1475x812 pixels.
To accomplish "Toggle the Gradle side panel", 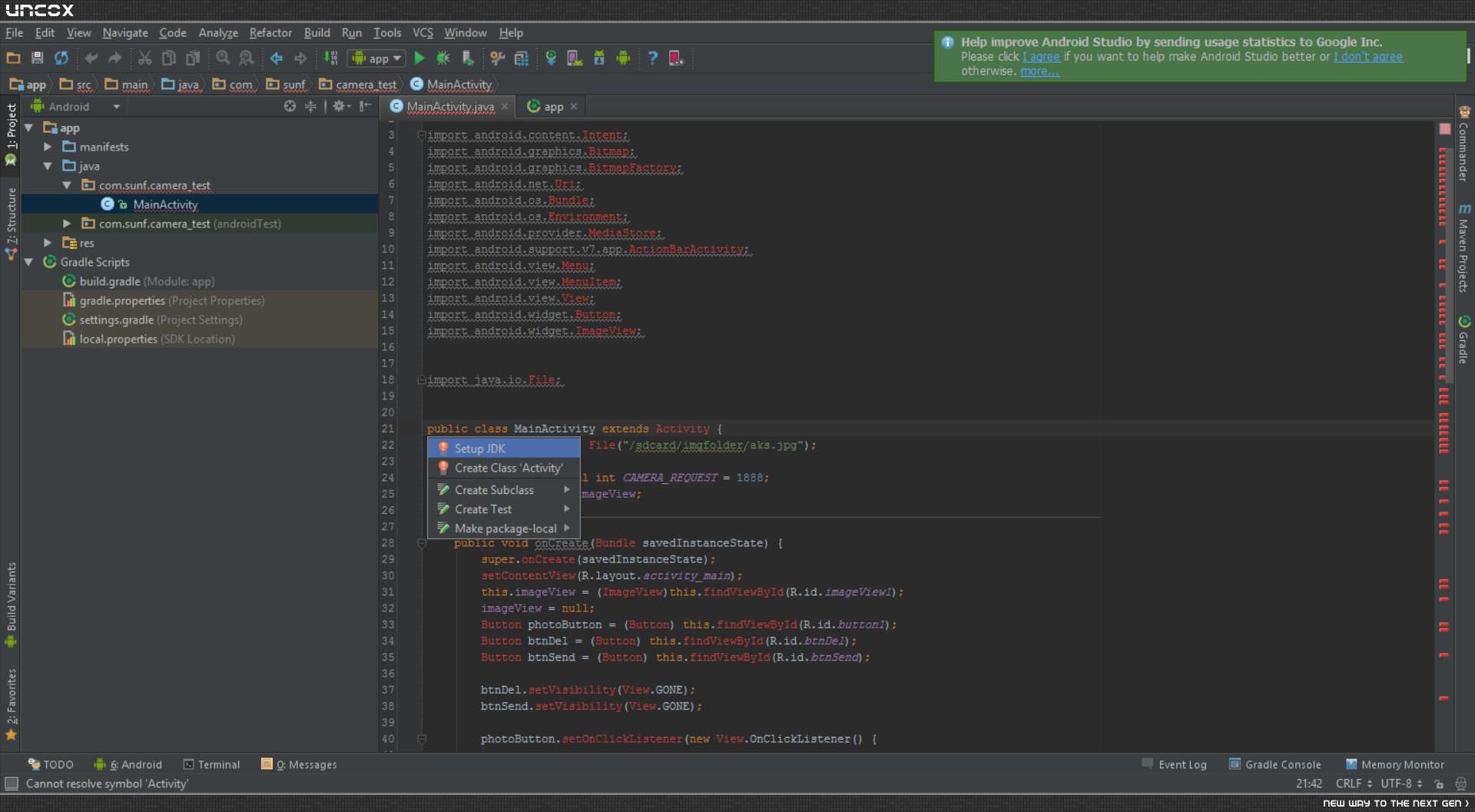I will (1464, 339).
